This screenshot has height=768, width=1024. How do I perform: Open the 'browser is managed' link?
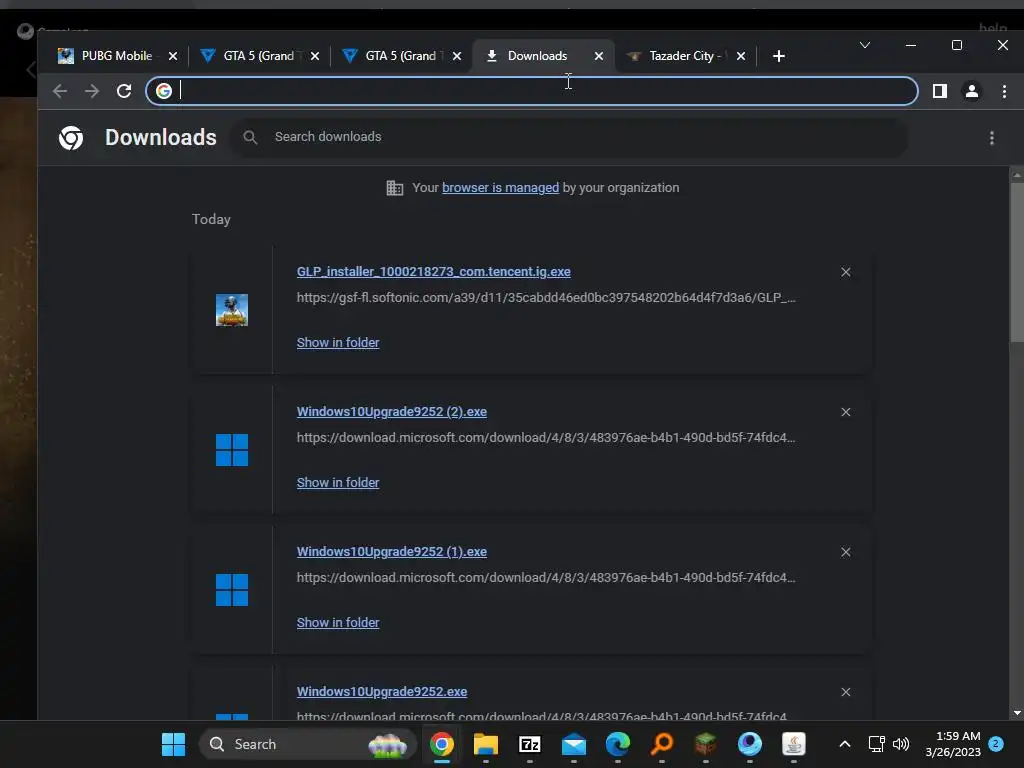(500, 188)
